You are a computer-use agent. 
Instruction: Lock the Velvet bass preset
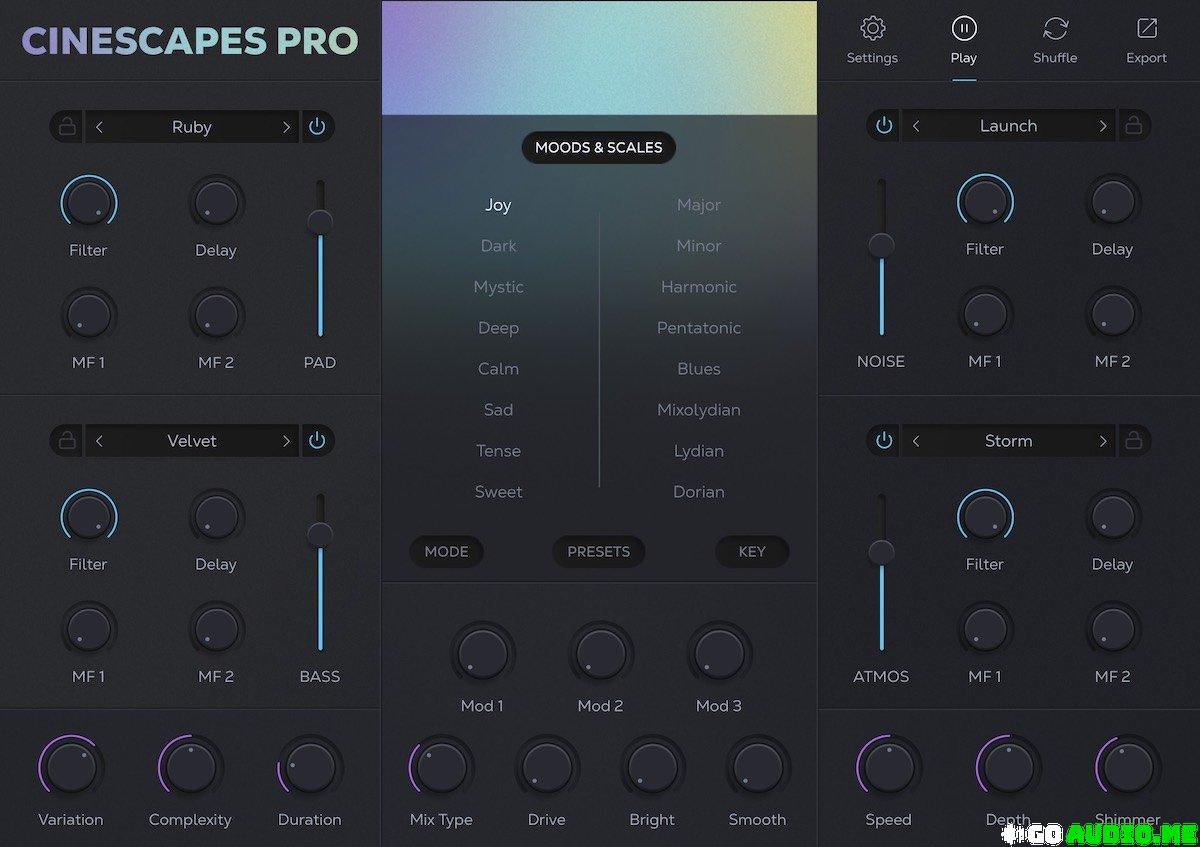click(x=67, y=441)
